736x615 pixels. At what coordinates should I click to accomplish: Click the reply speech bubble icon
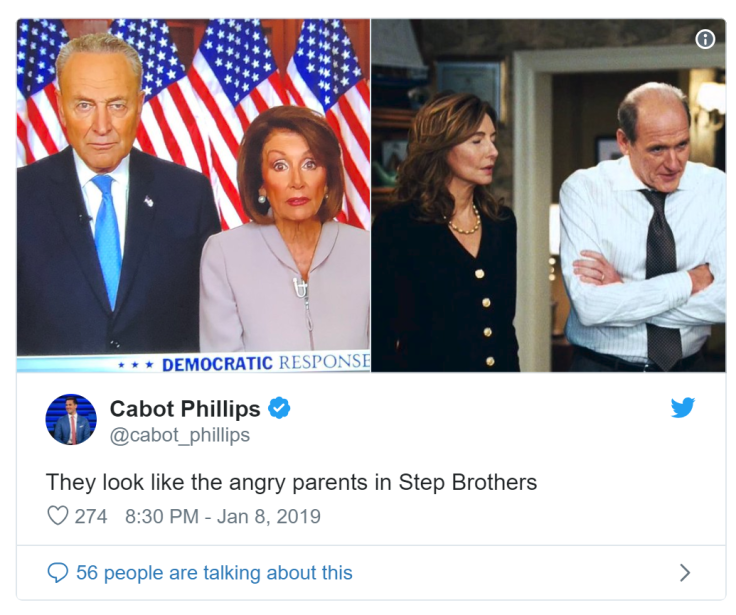pyautogui.click(x=59, y=573)
